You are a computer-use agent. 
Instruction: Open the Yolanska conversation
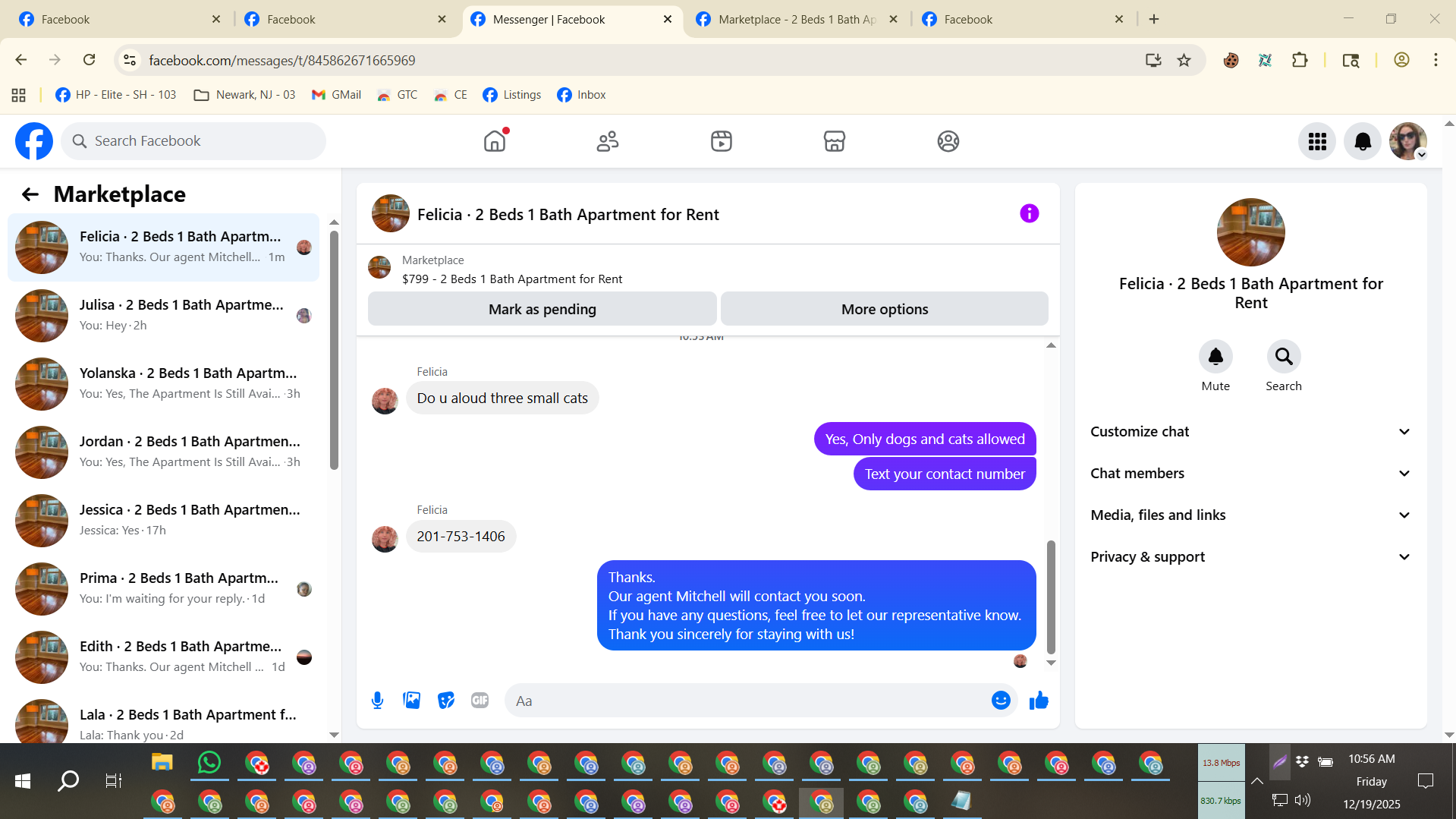coord(163,384)
